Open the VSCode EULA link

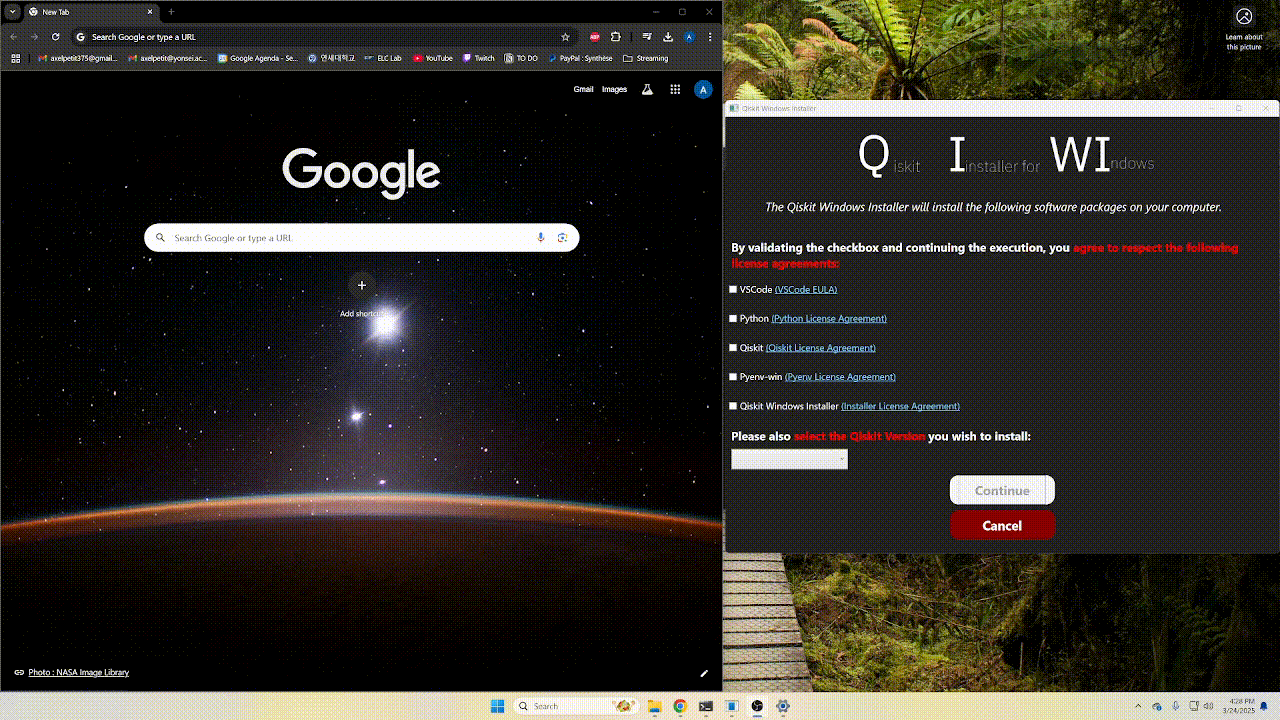point(806,290)
